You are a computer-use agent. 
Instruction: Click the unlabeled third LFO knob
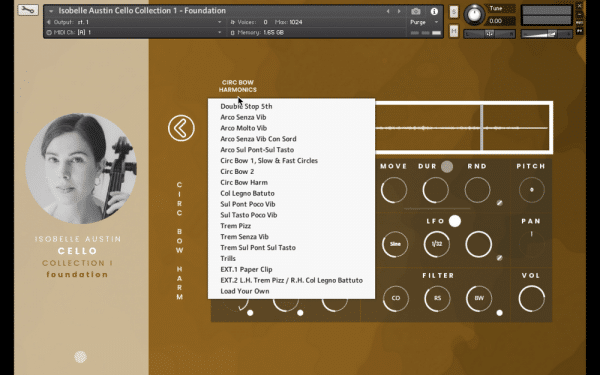[479, 244]
